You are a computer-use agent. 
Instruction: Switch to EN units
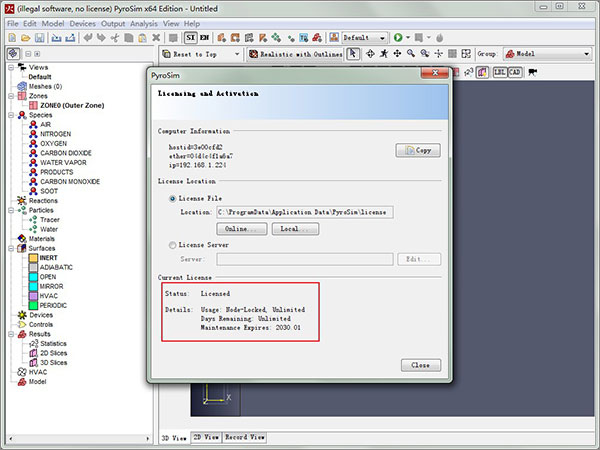point(204,38)
